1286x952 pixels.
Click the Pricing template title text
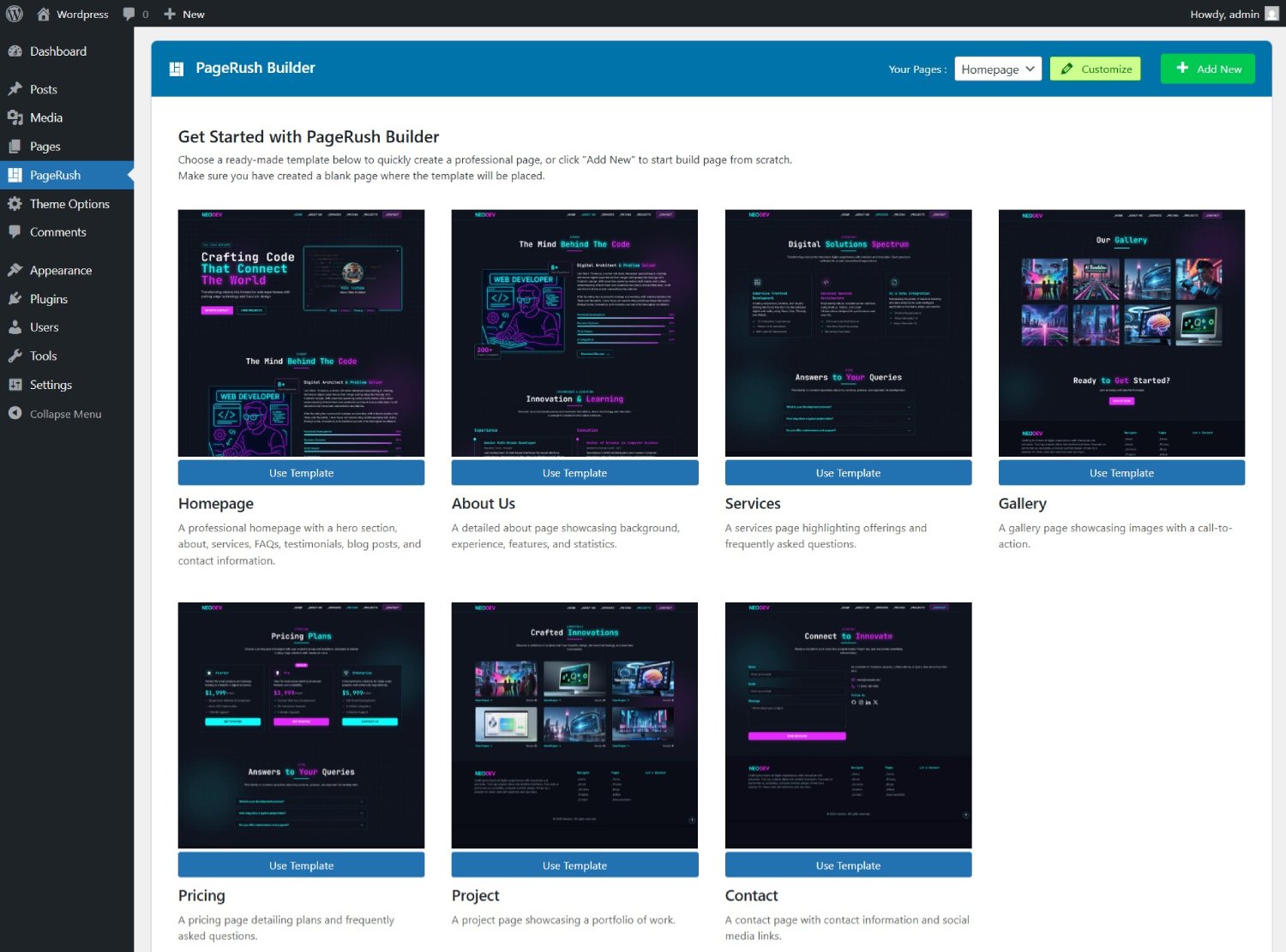click(201, 895)
